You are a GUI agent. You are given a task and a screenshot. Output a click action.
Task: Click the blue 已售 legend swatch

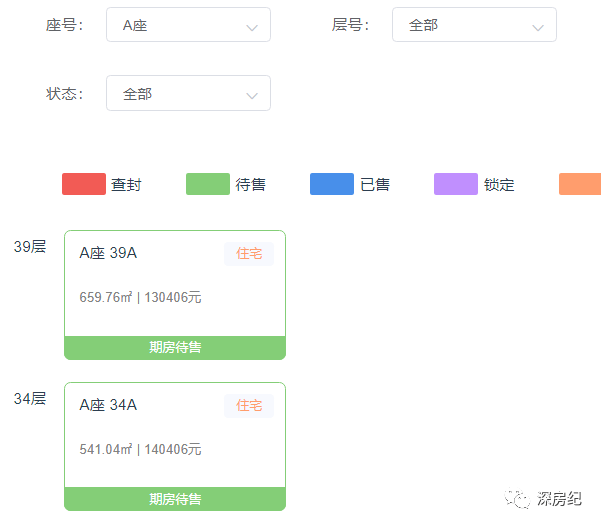(x=331, y=184)
